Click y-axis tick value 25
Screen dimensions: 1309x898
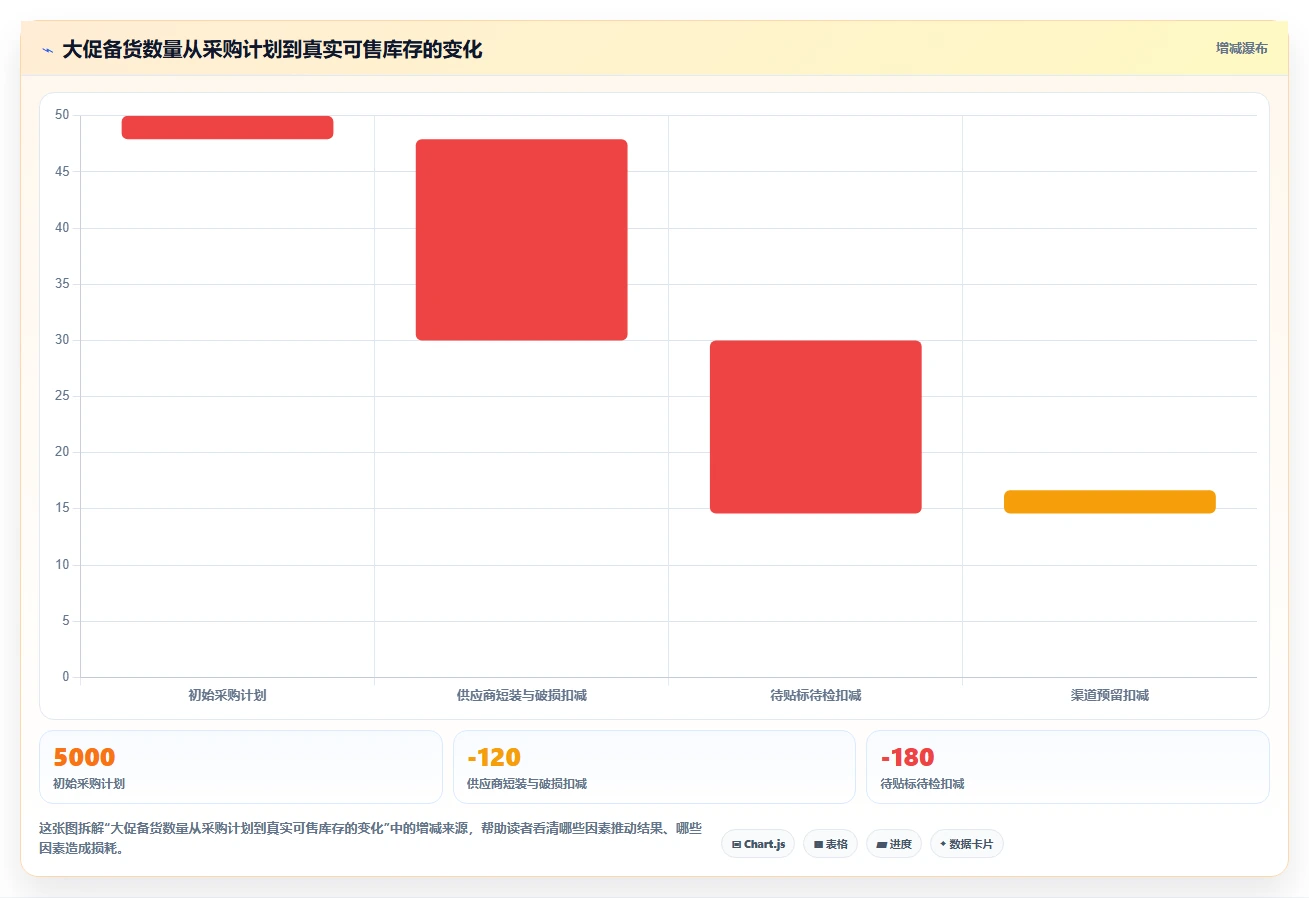pos(62,396)
